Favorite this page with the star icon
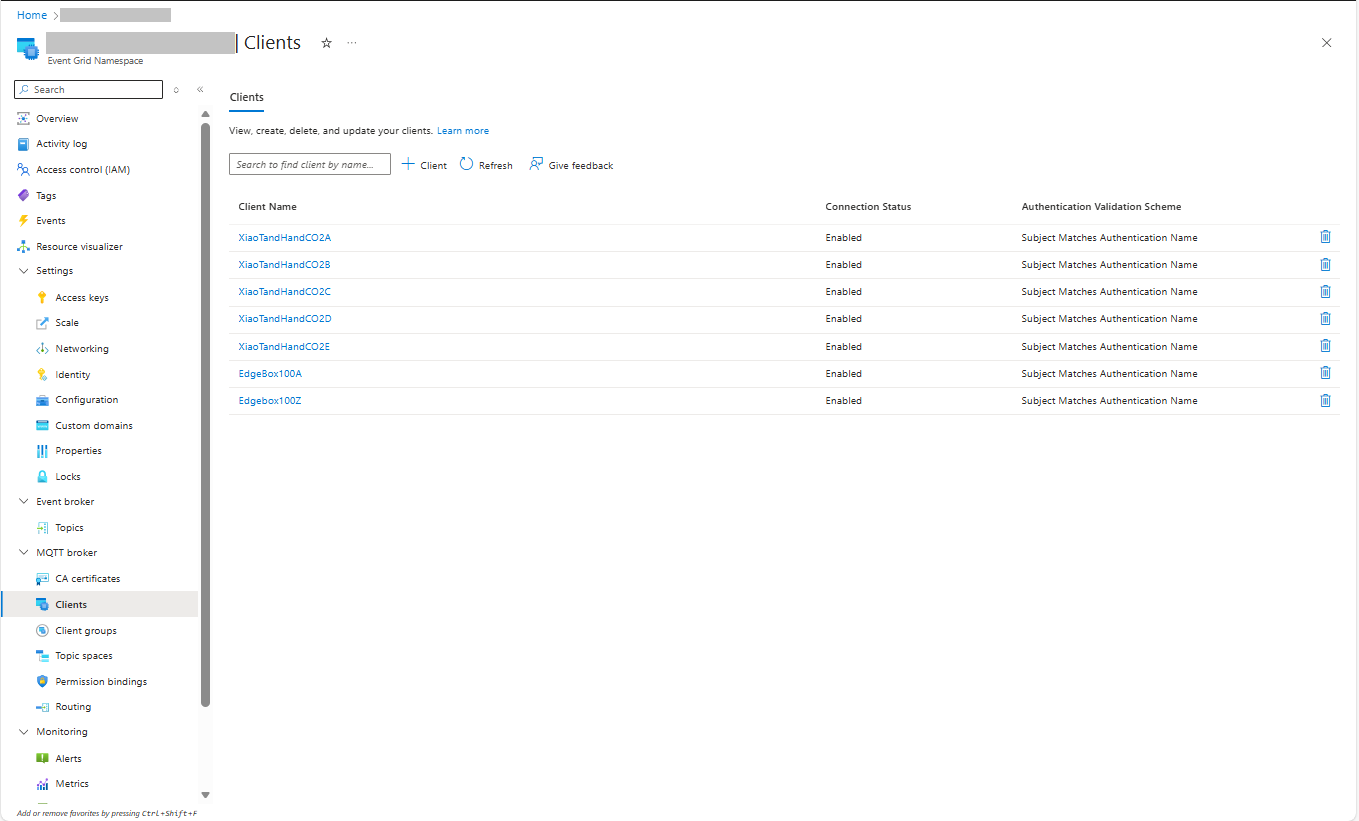This screenshot has width=1359, height=821. pyautogui.click(x=326, y=43)
